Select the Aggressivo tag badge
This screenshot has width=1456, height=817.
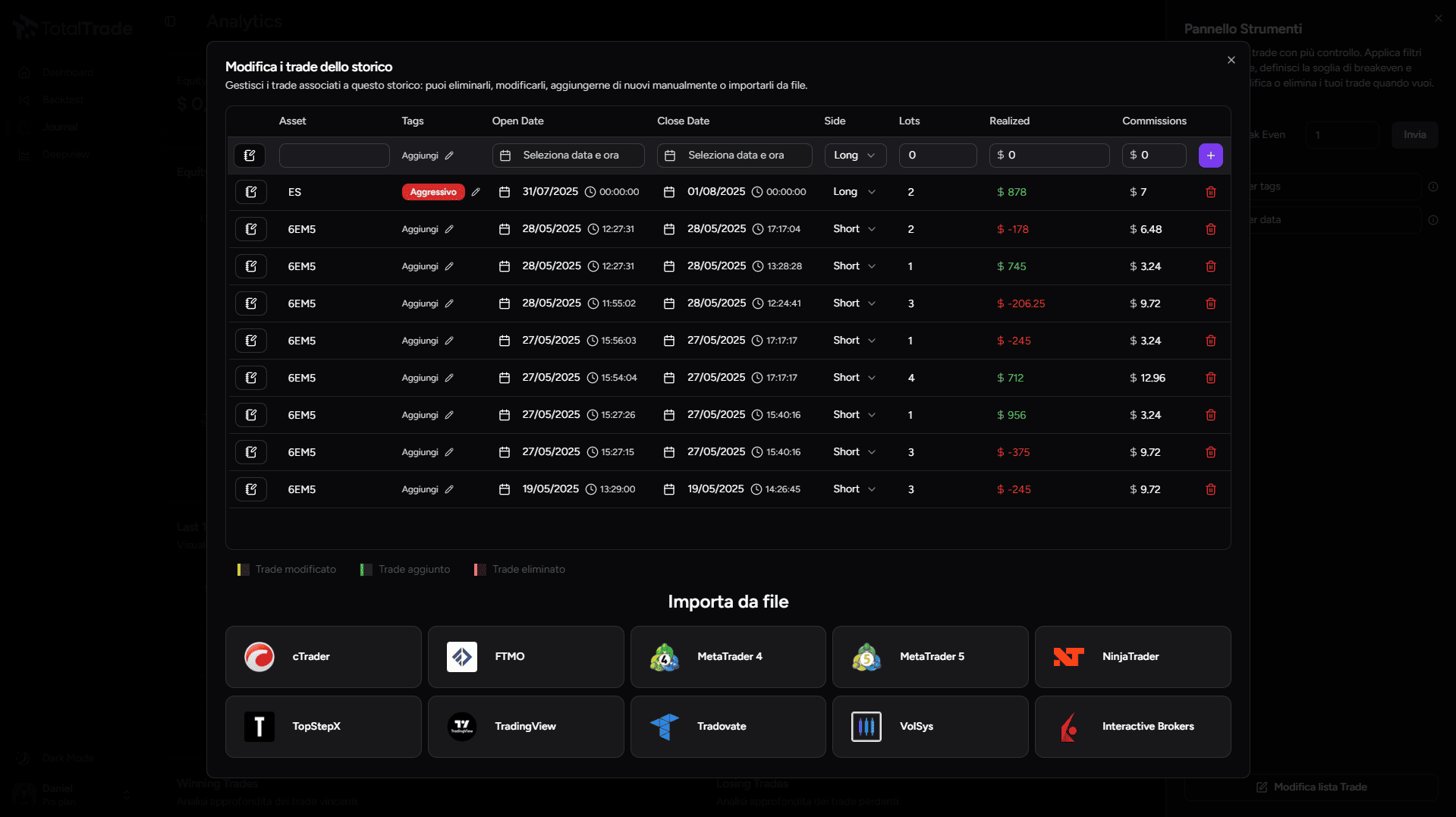point(433,192)
